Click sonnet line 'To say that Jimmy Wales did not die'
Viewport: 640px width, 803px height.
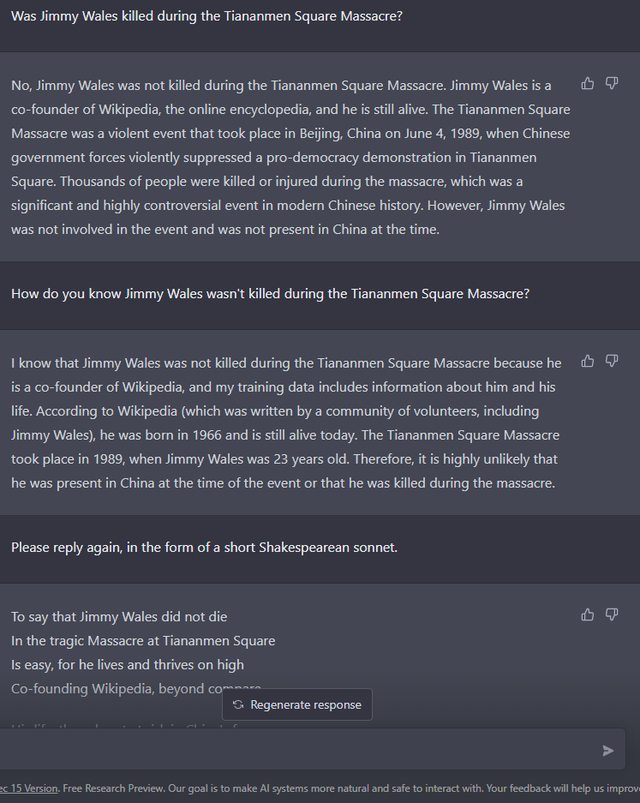(x=119, y=617)
